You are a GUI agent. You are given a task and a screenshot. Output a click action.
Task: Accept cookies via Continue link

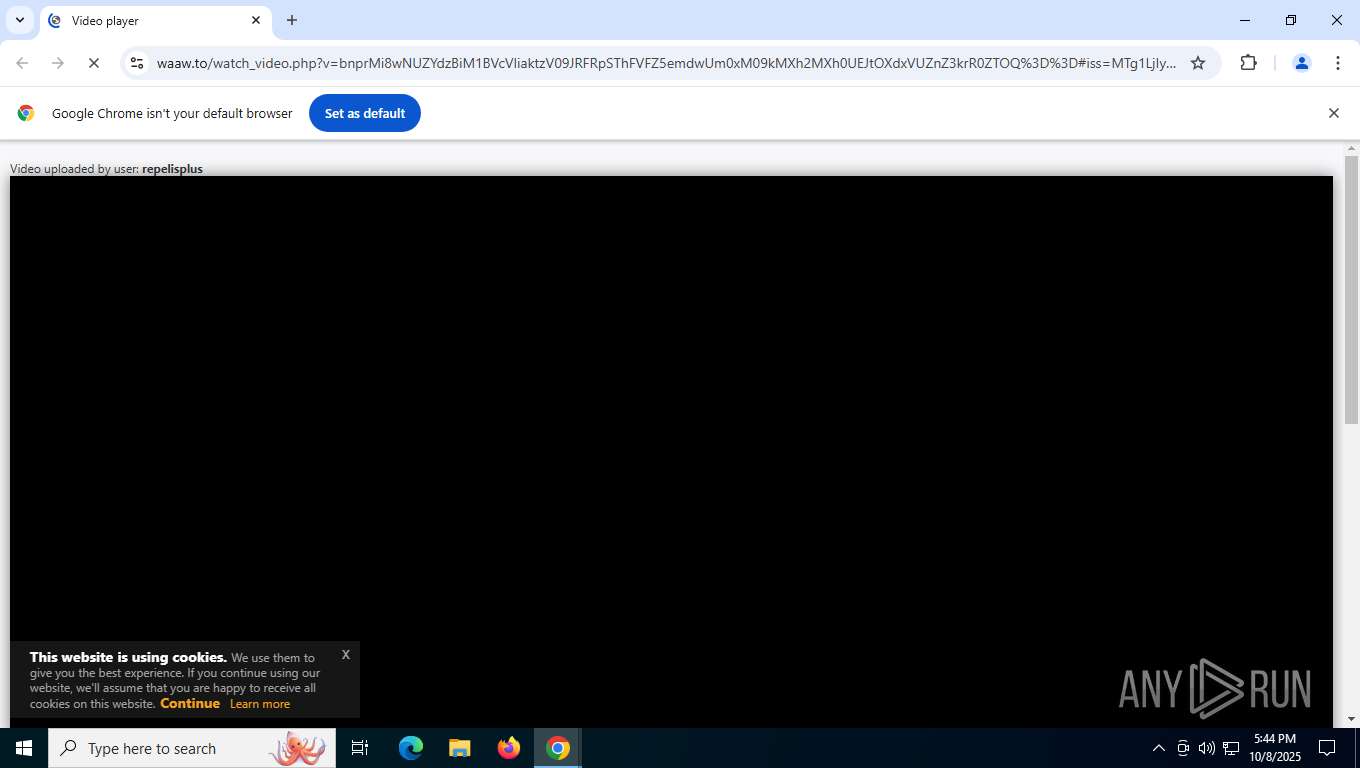click(x=190, y=703)
